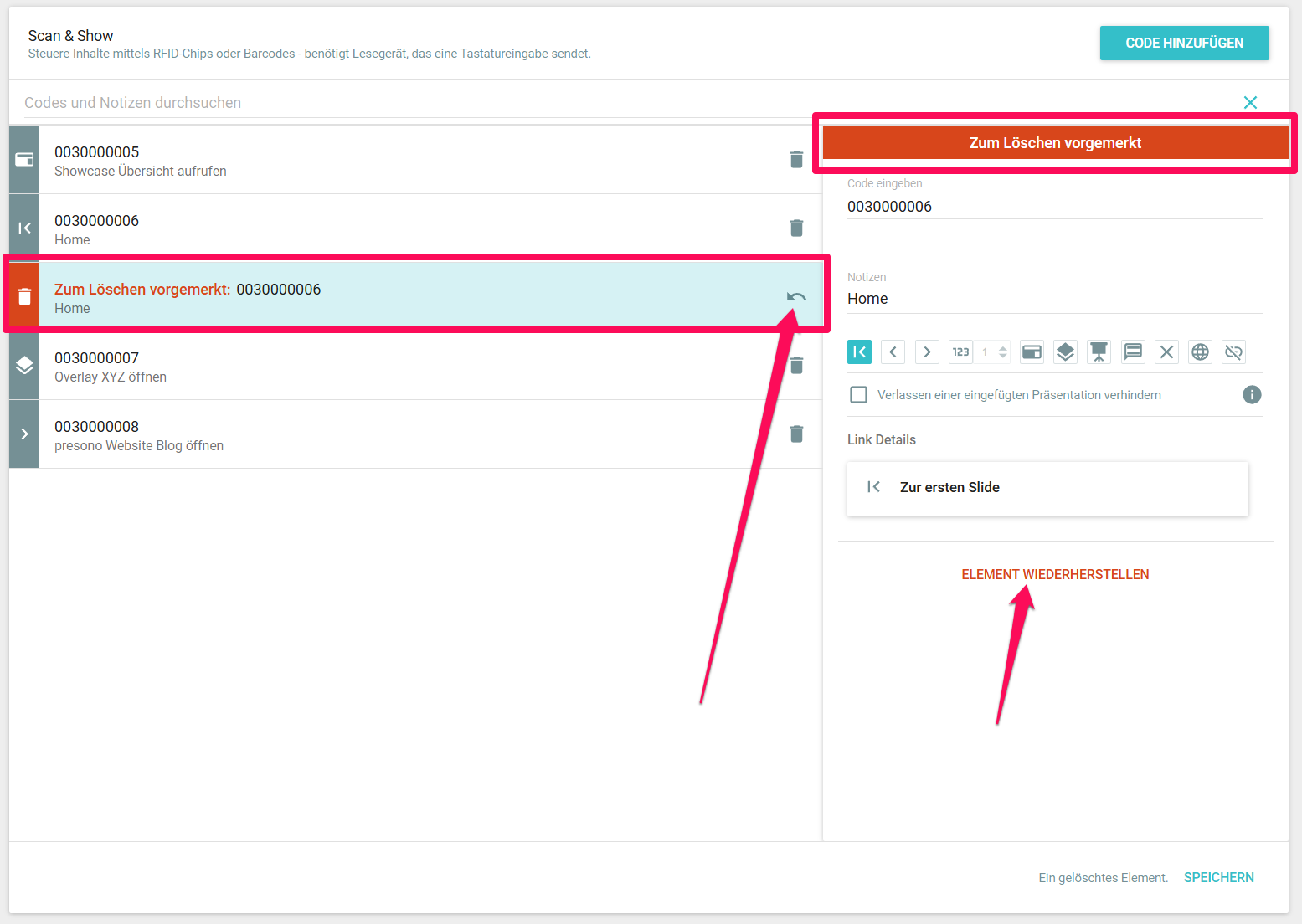Choose the globe web link type
This screenshot has height=924, width=1302.
point(1200,352)
